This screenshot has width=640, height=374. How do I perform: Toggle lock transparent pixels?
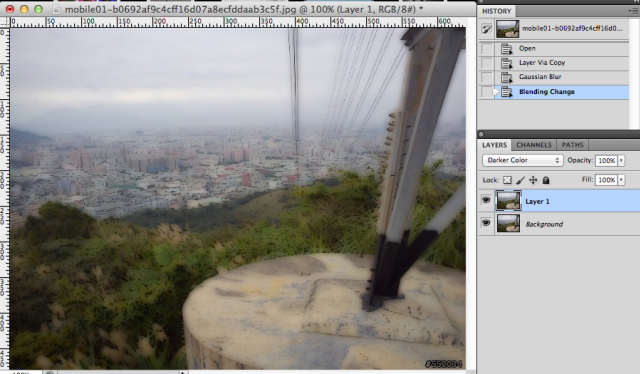point(507,180)
